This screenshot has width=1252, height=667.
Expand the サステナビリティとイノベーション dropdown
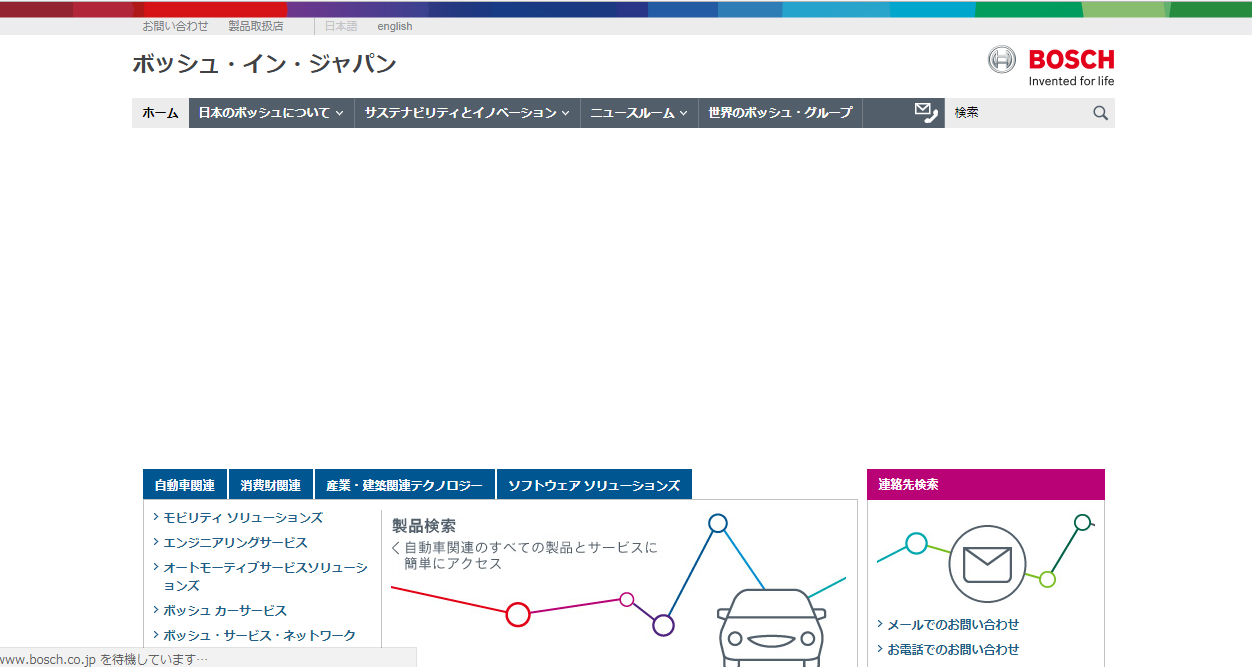point(467,113)
